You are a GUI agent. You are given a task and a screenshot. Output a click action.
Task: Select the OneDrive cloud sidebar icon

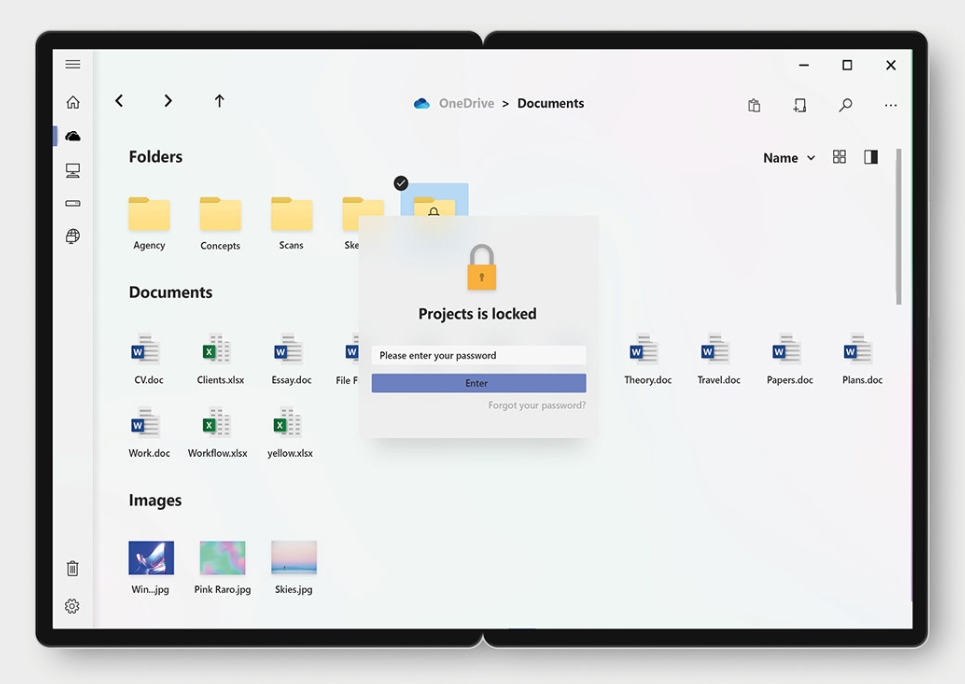click(73, 136)
